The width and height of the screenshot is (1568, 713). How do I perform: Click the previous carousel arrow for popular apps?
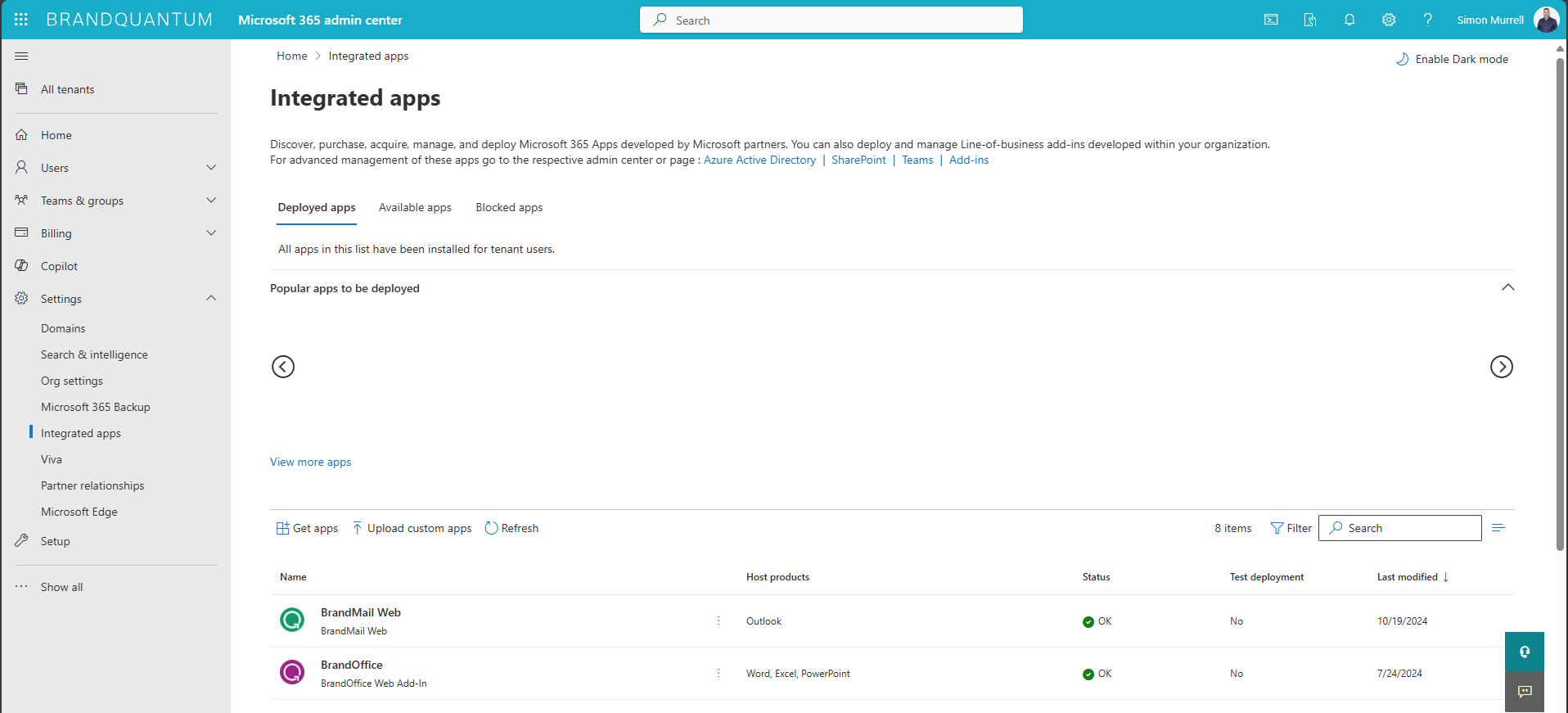click(283, 367)
